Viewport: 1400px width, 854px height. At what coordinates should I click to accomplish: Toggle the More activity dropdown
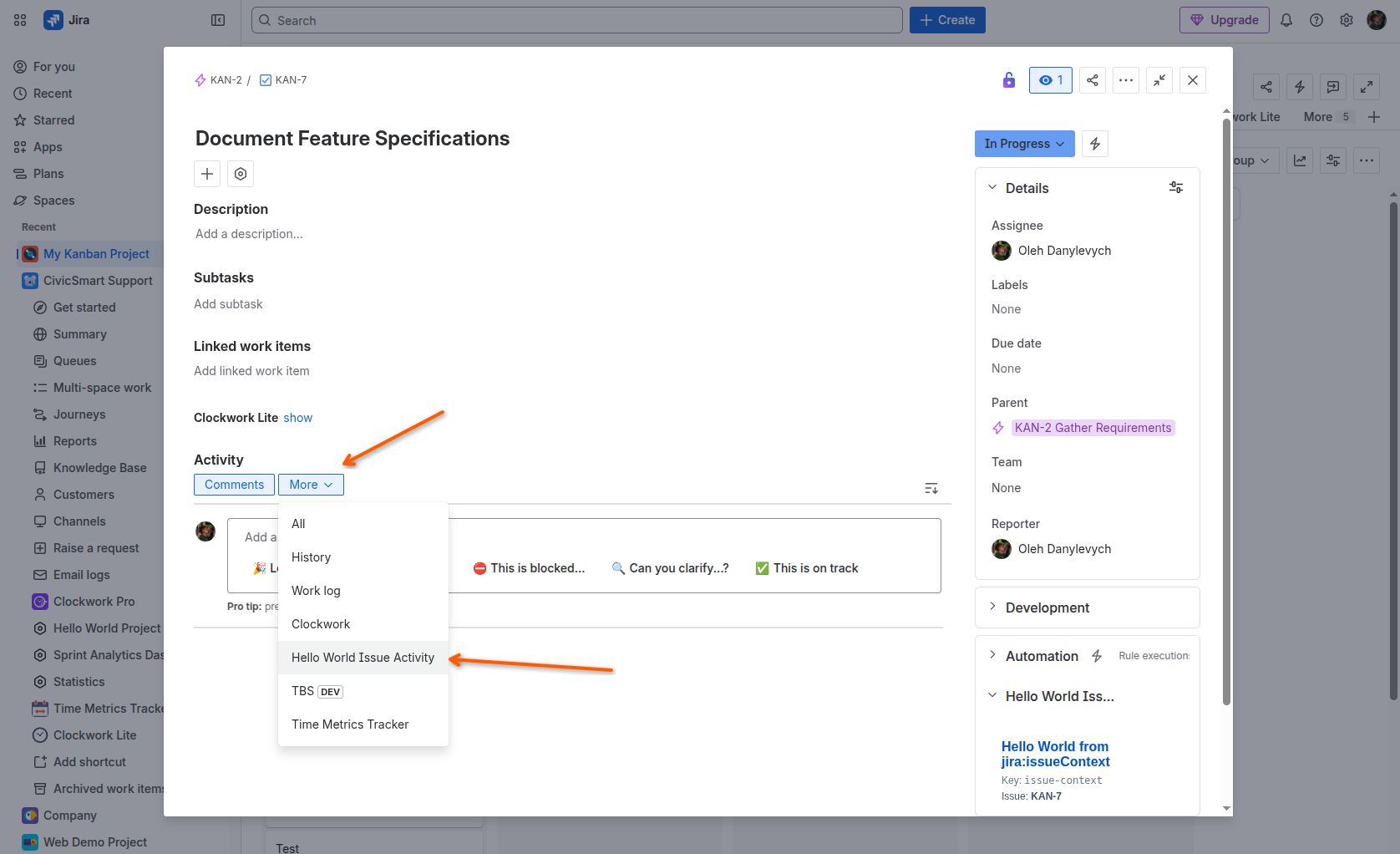(x=311, y=485)
